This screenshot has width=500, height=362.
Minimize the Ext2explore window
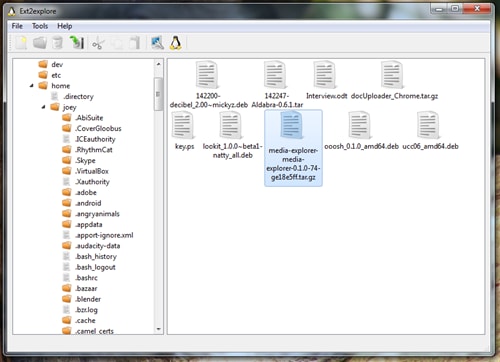click(439, 9)
